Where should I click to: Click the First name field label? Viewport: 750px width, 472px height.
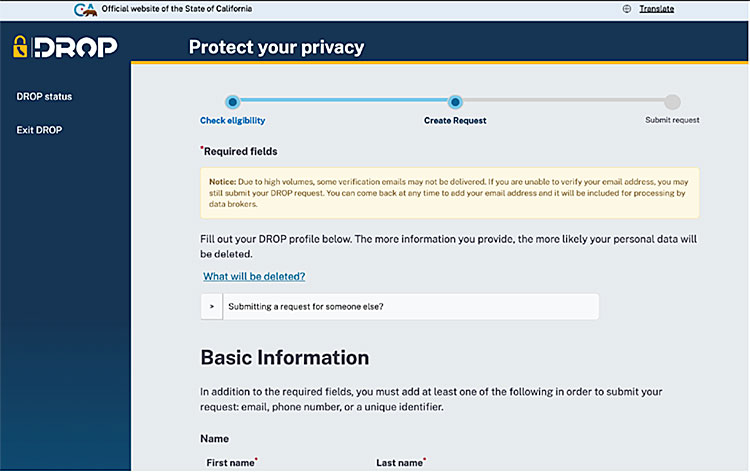[231, 463]
